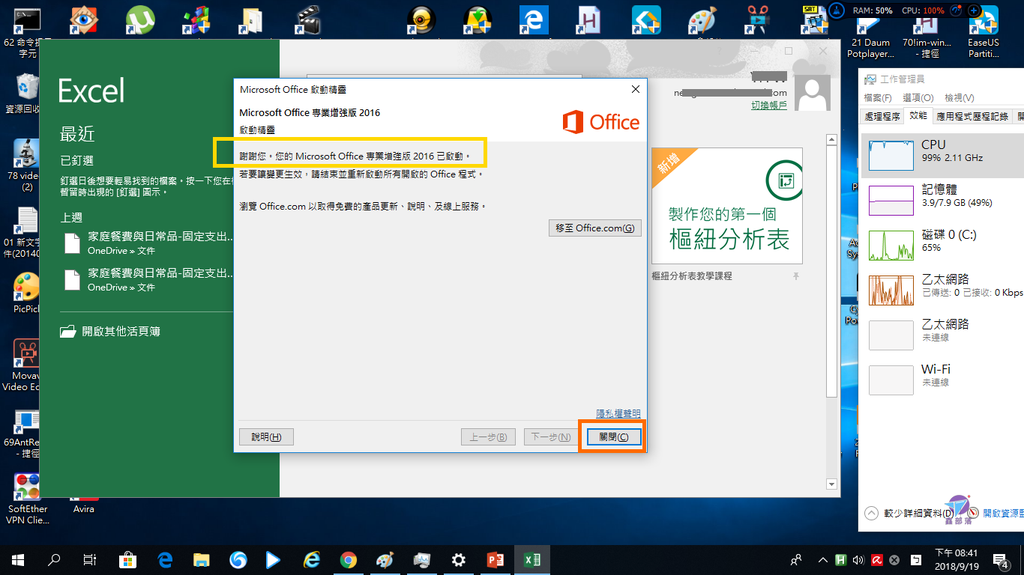Click the Close (關閉) button in the activation wizard

(613, 437)
